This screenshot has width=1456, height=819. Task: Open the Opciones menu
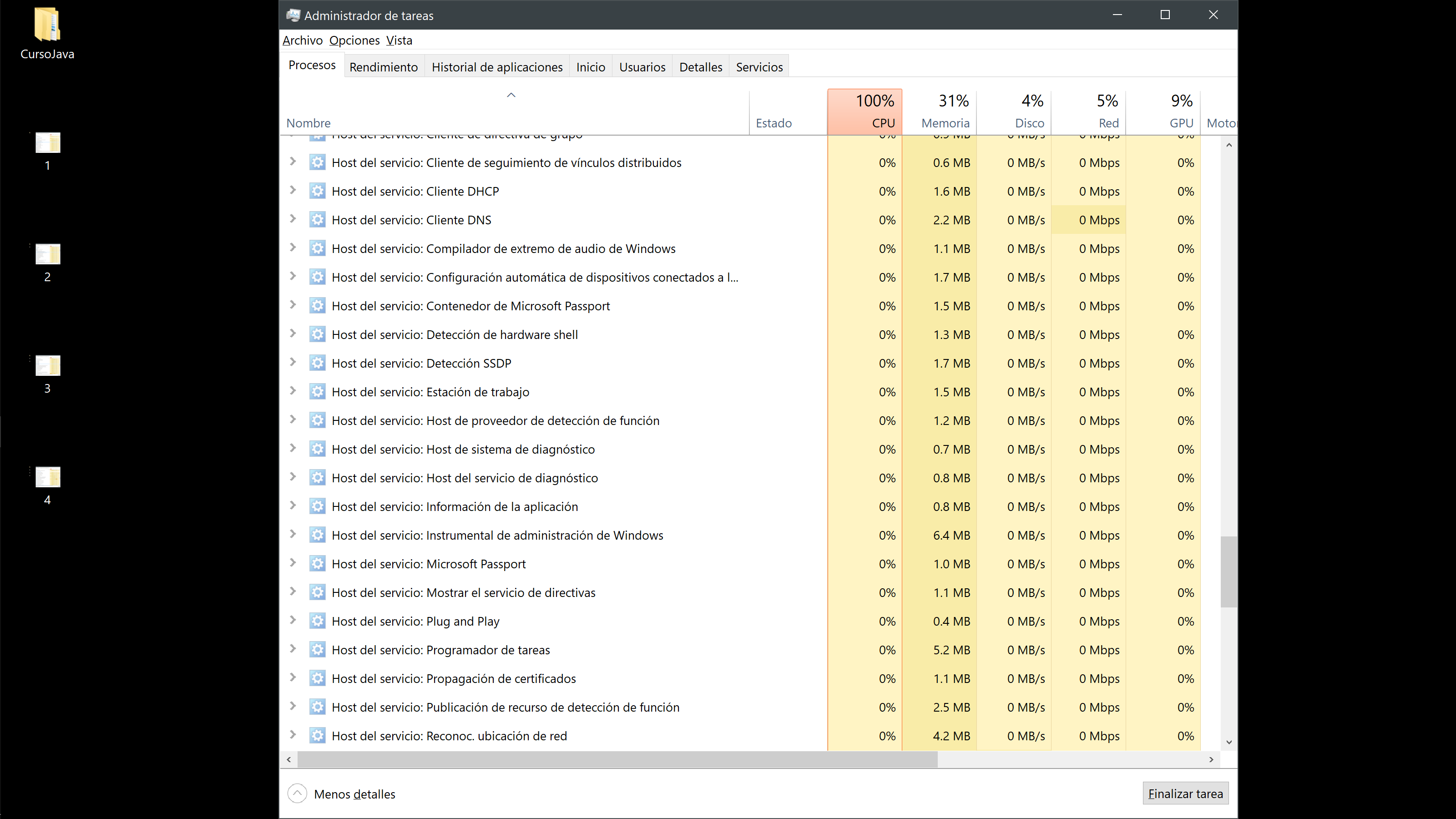pos(354,40)
